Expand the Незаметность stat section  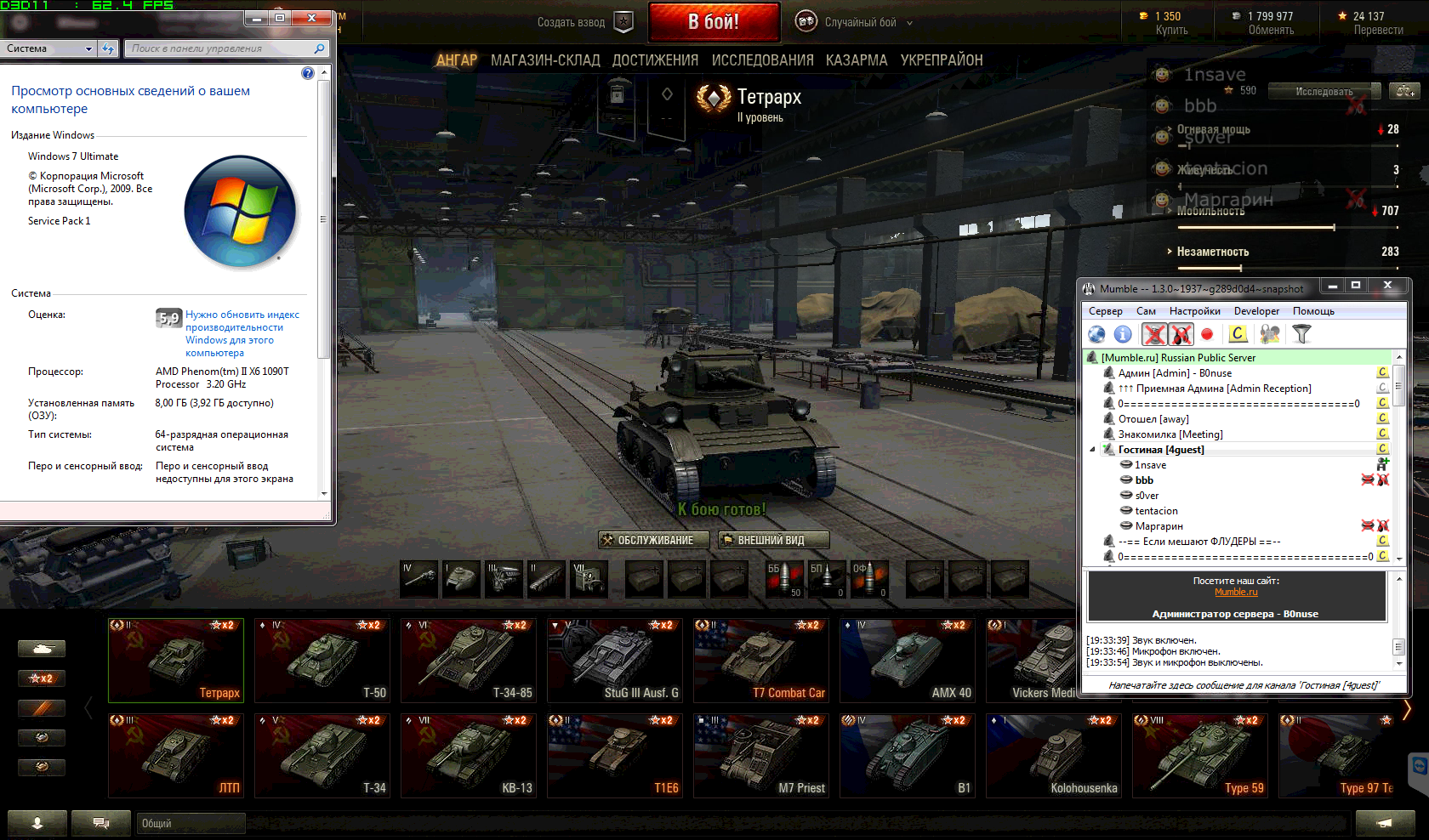(x=1170, y=252)
